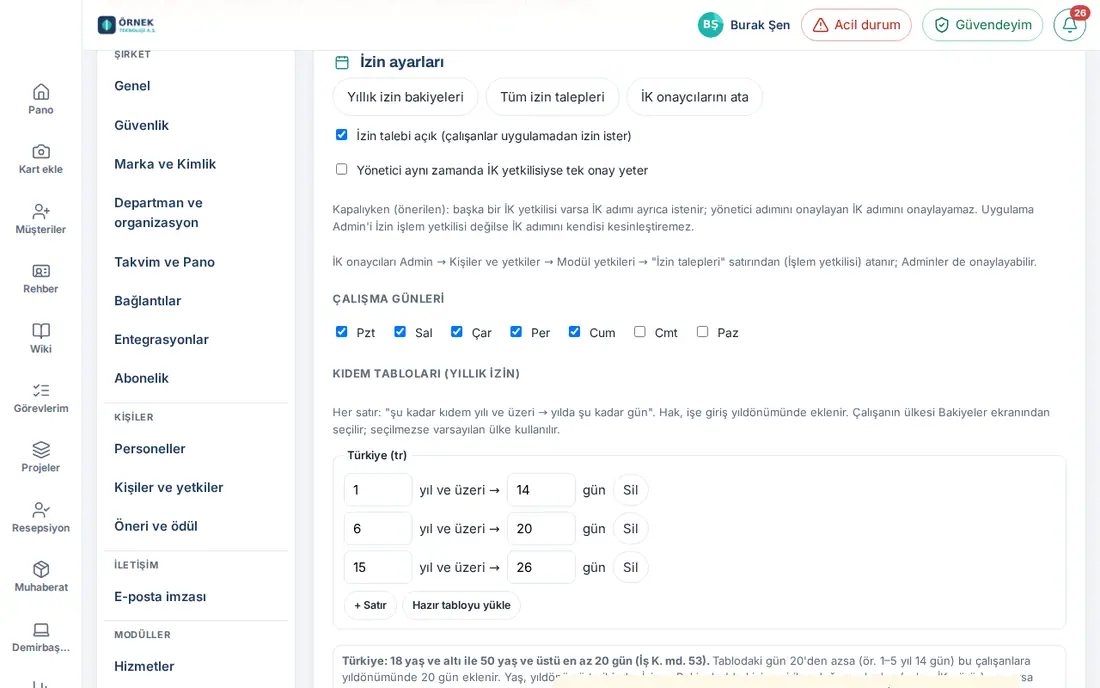Screen dimensions: 1100x688
Task: Click the notification bell icon
Action: [x=1069, y=25]
